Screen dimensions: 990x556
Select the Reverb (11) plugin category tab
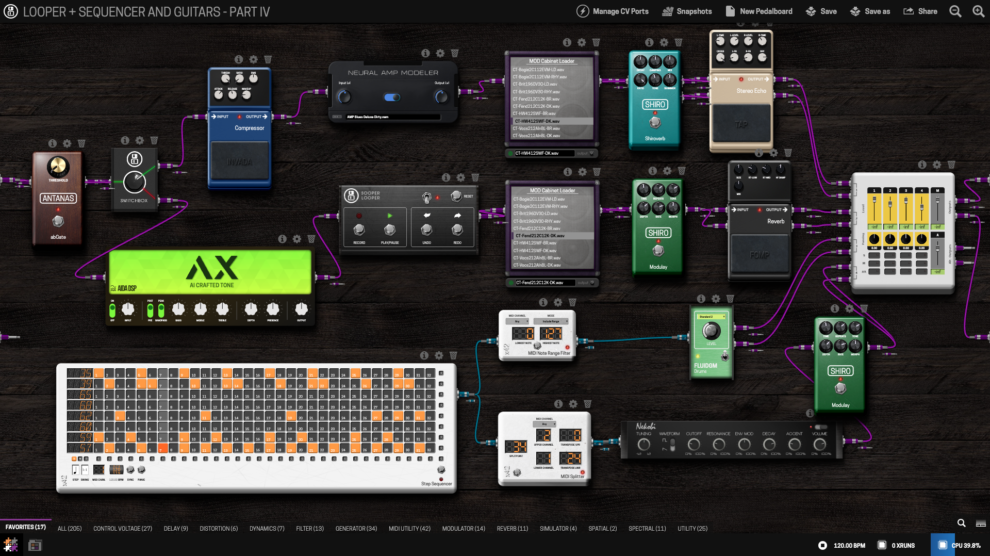point(511,528)
